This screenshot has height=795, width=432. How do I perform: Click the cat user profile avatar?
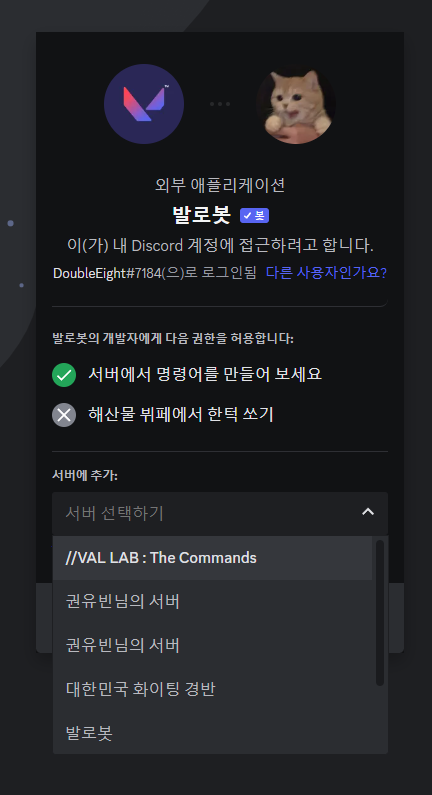click(x=296, y=104)
